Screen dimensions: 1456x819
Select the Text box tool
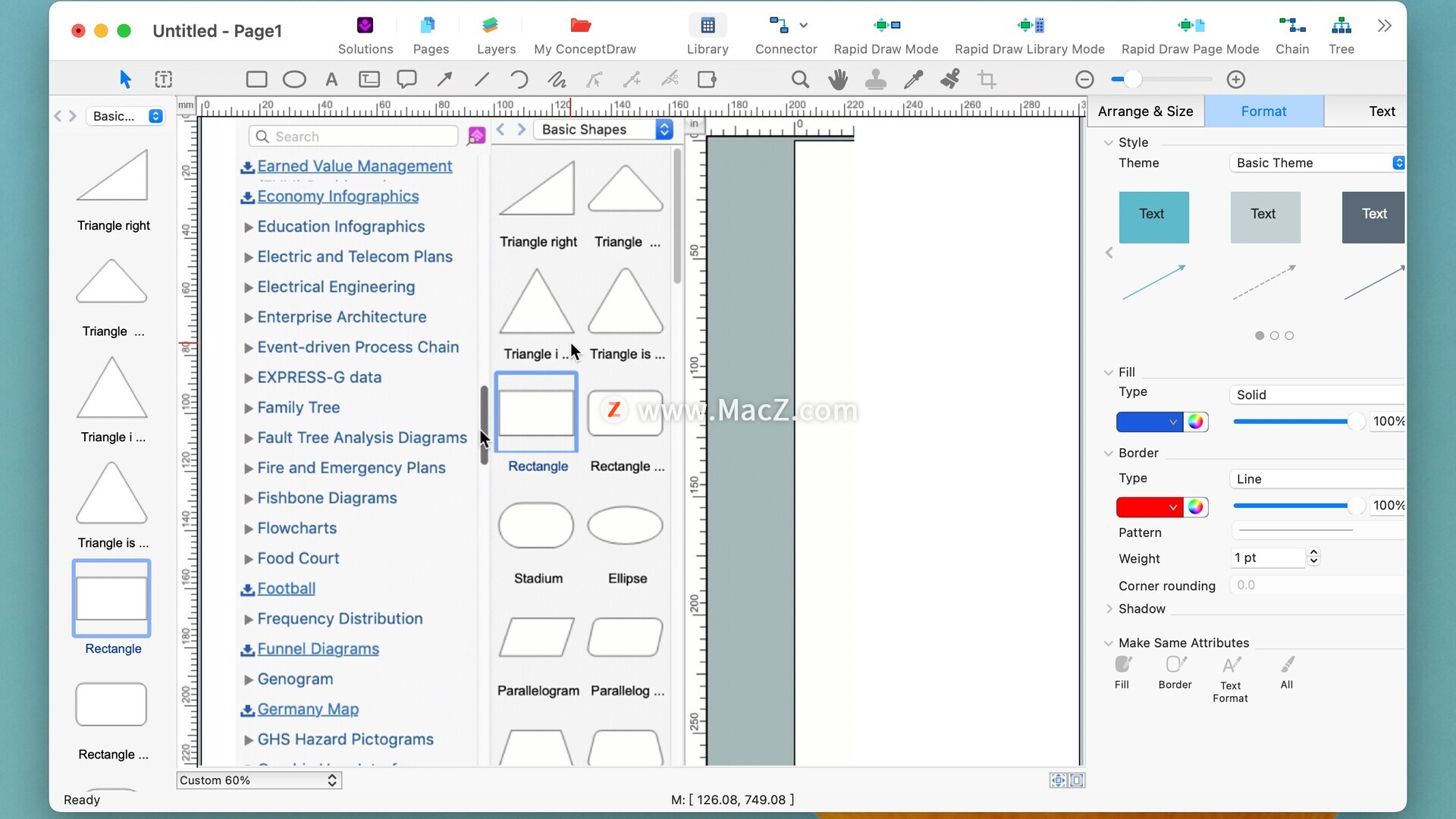click(369, 79)
